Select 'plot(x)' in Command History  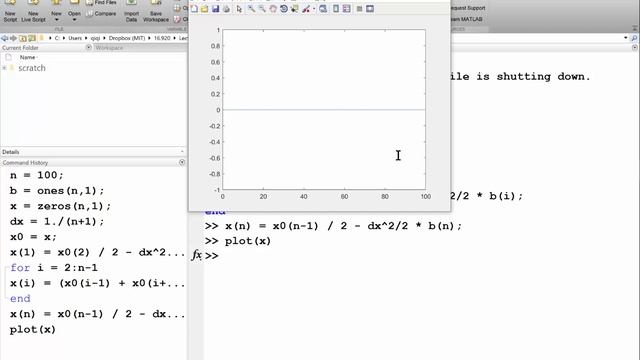coord(33,330)
